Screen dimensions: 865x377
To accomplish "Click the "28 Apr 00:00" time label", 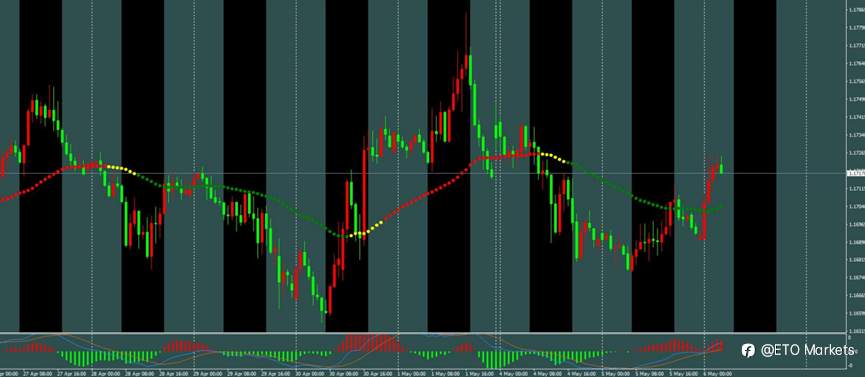I will 105,374.
